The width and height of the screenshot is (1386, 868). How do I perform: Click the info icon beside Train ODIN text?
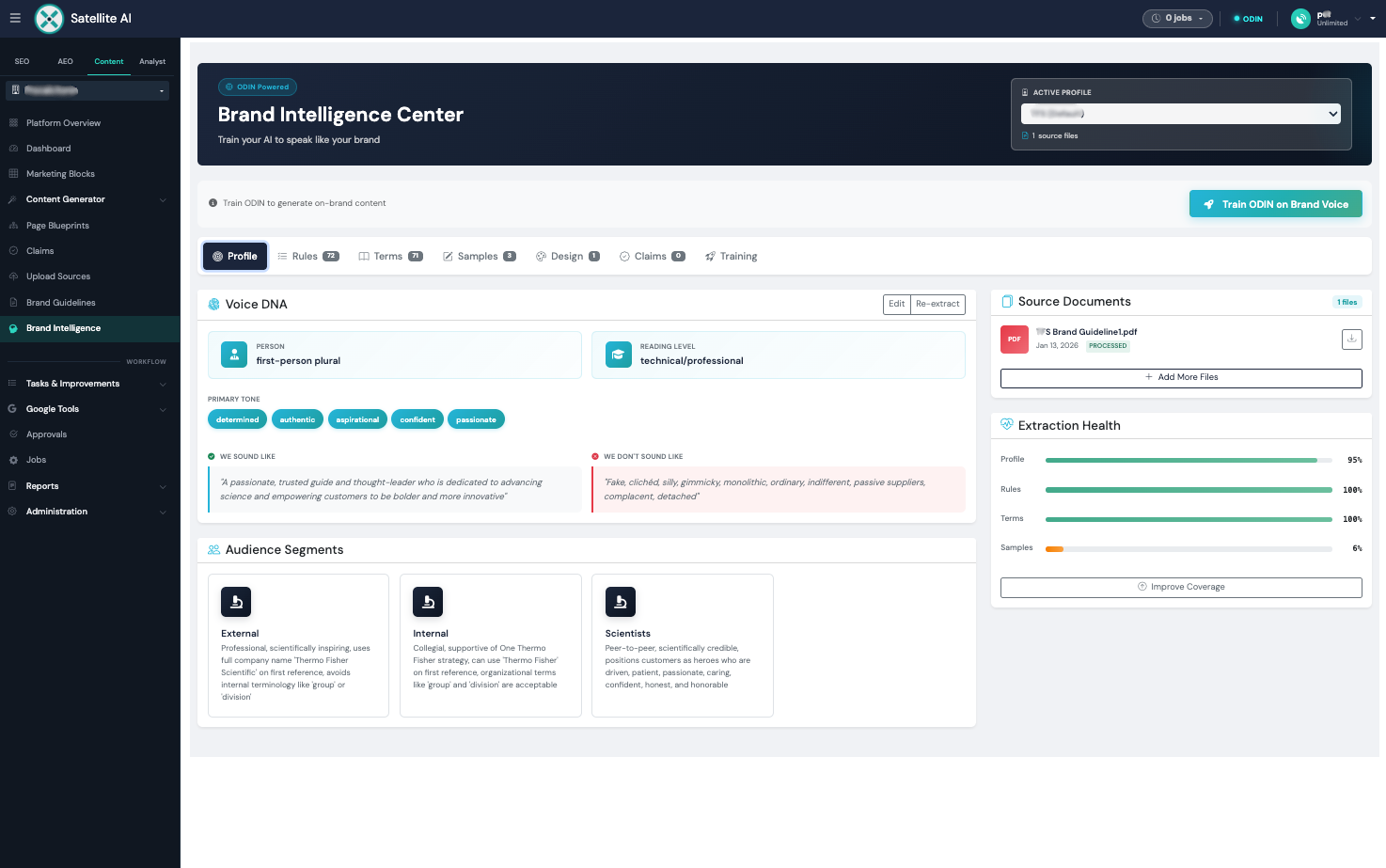[213, 203]
